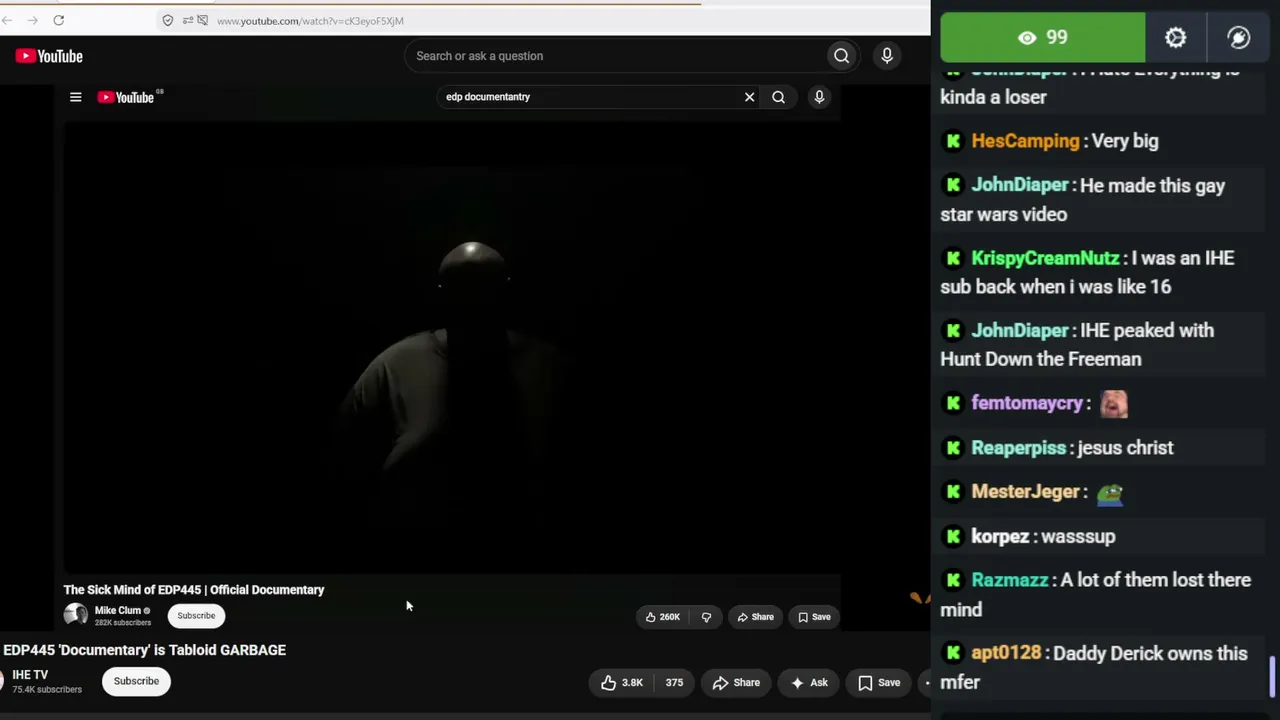Click the frog emote in MesterJeger's message
1280x720 pixels.
pos(1110,493)
